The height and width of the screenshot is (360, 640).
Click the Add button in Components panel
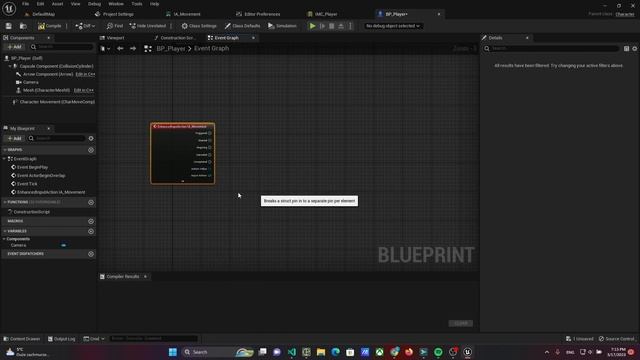[x=14, y=47]
